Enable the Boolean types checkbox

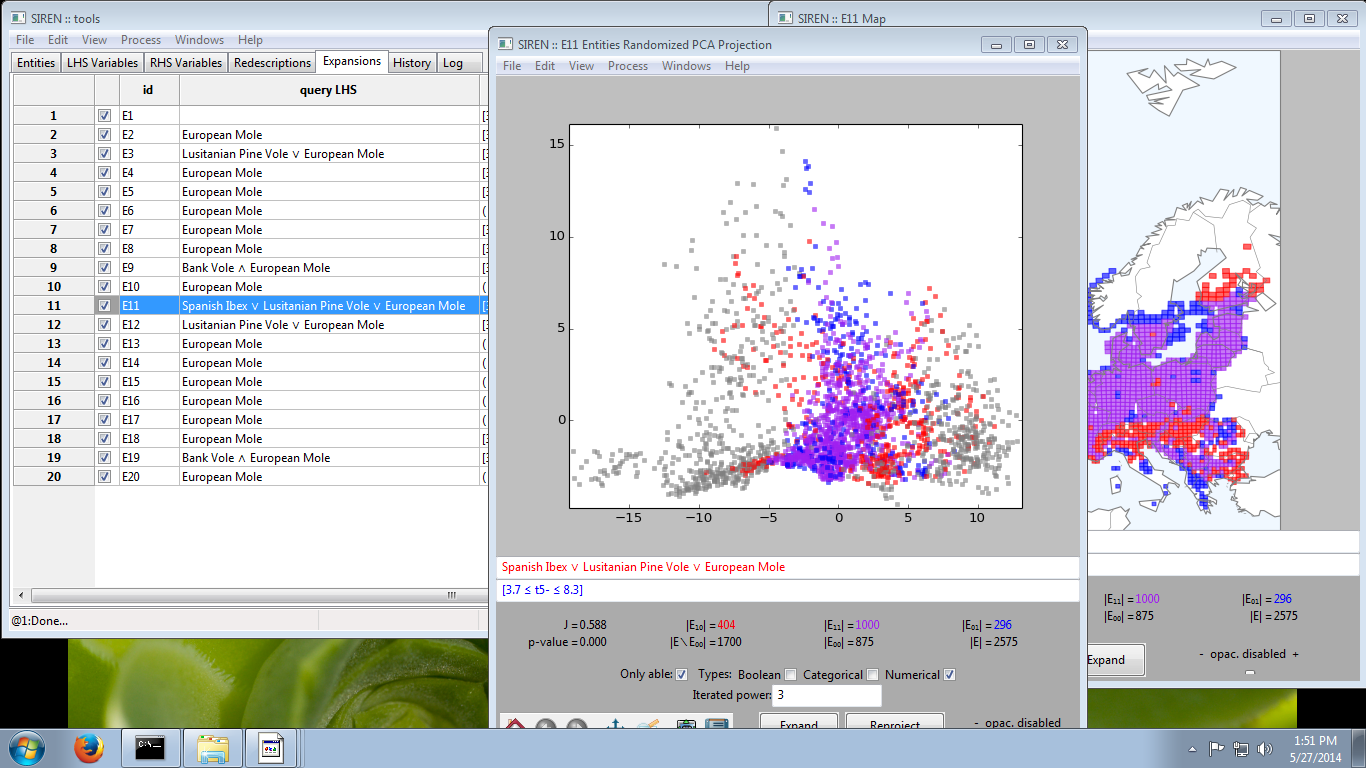pos(791,674)
